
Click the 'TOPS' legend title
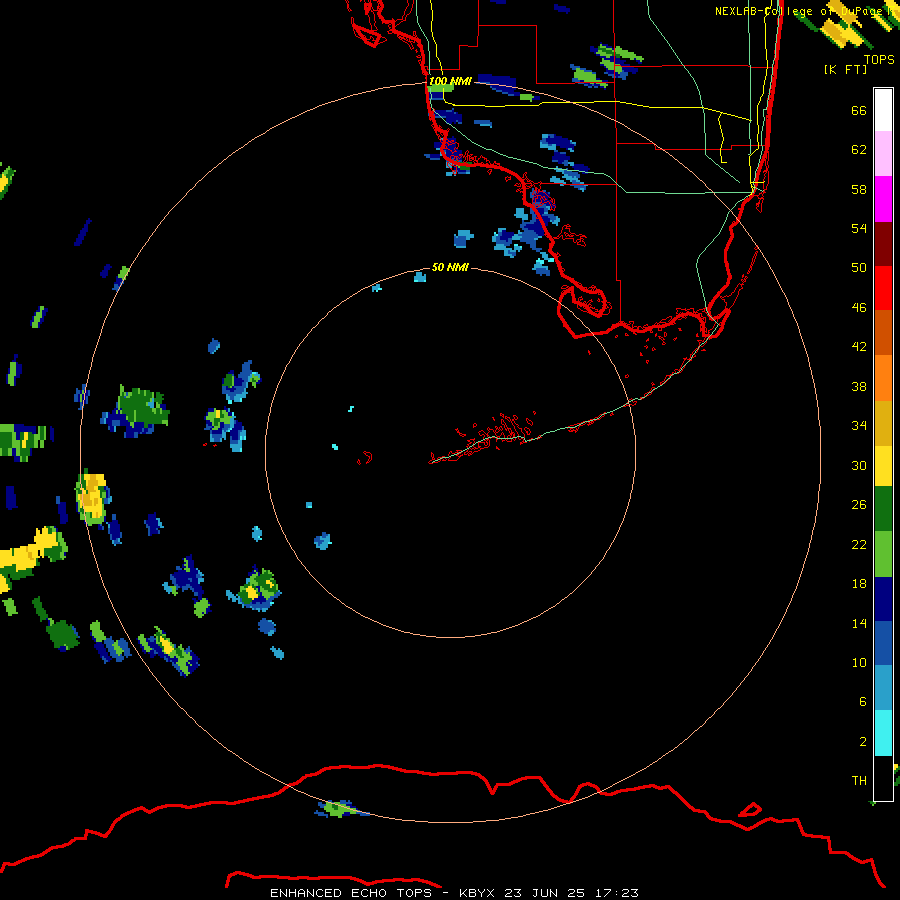tap(879, 59)
